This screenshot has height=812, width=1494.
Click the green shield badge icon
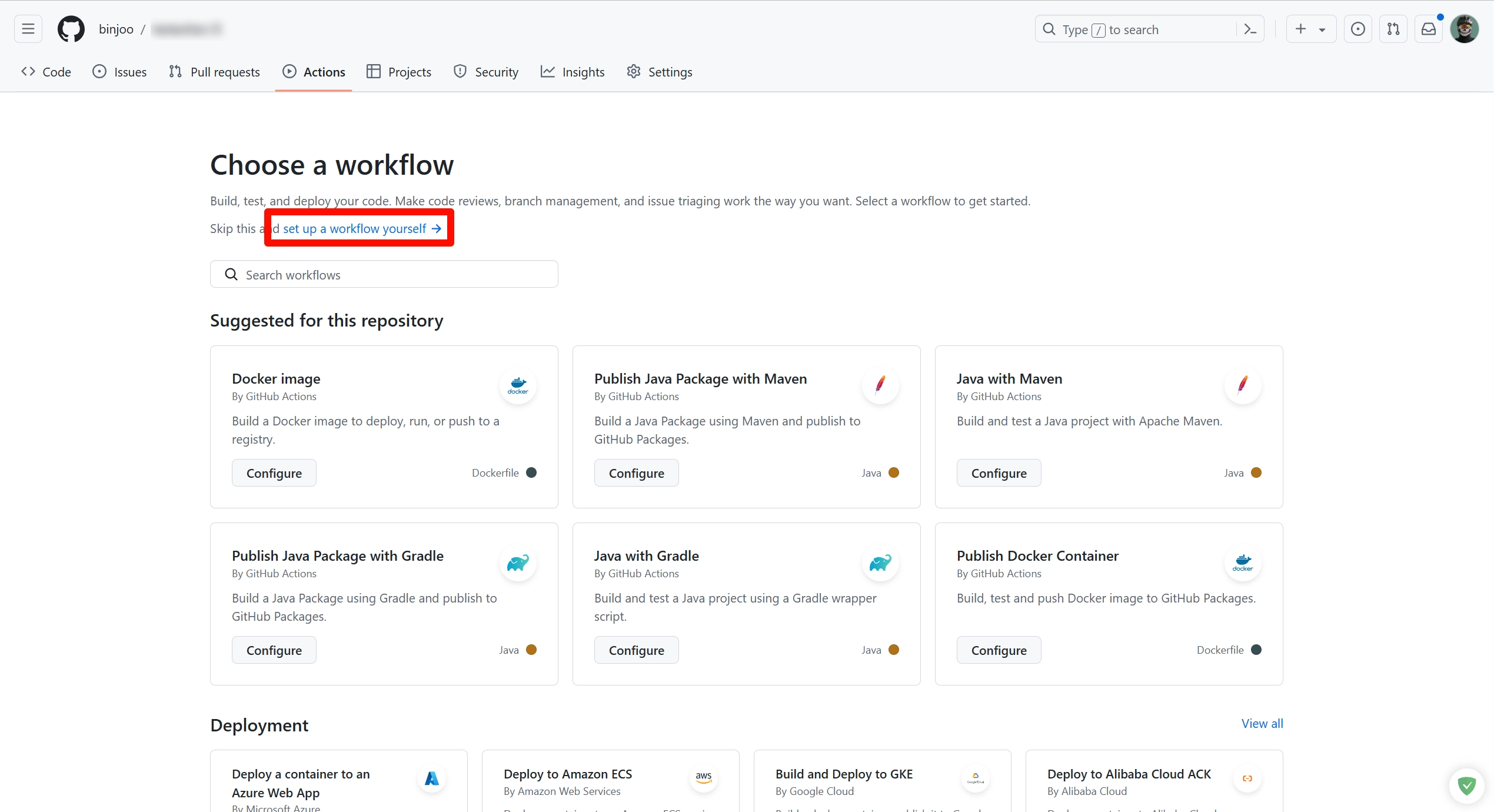[1467, 785]
